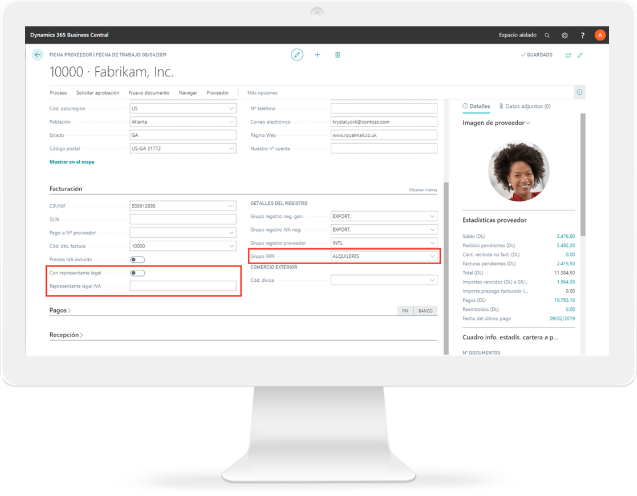Toggle the Precios IVA incluido switch
Image resolution: width=637 pixels, height=496 pixels.
pyautogui.click(x=137, y=259)
